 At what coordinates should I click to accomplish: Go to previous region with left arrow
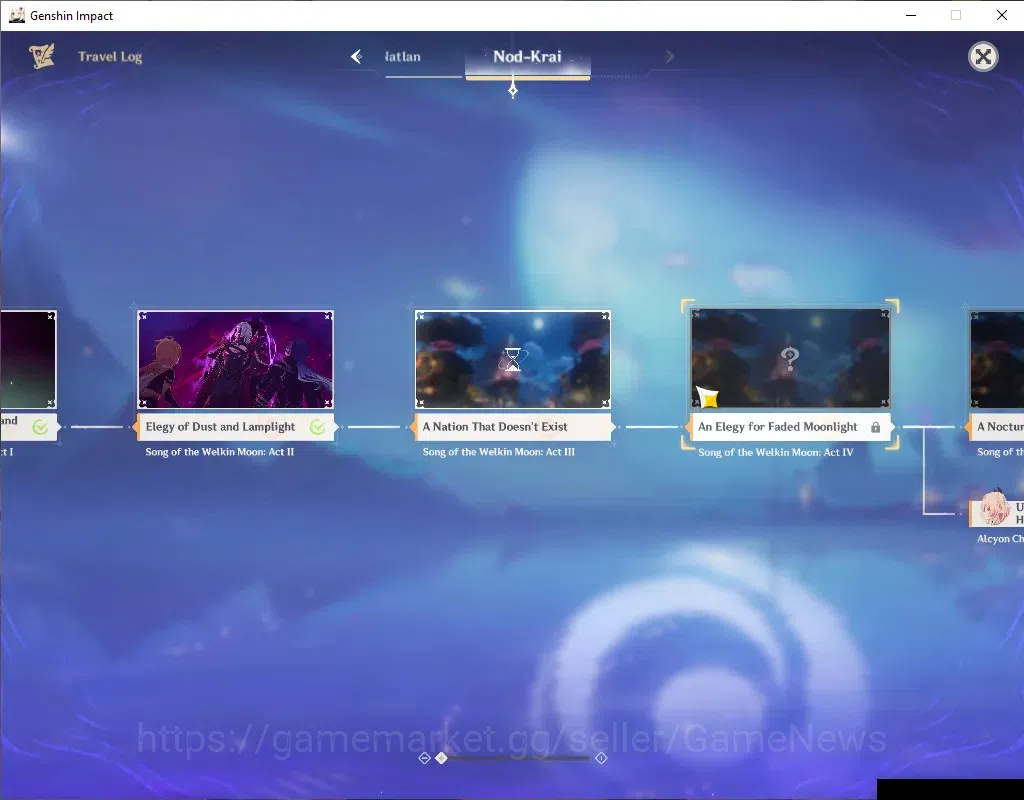click(x=357, y=57)
